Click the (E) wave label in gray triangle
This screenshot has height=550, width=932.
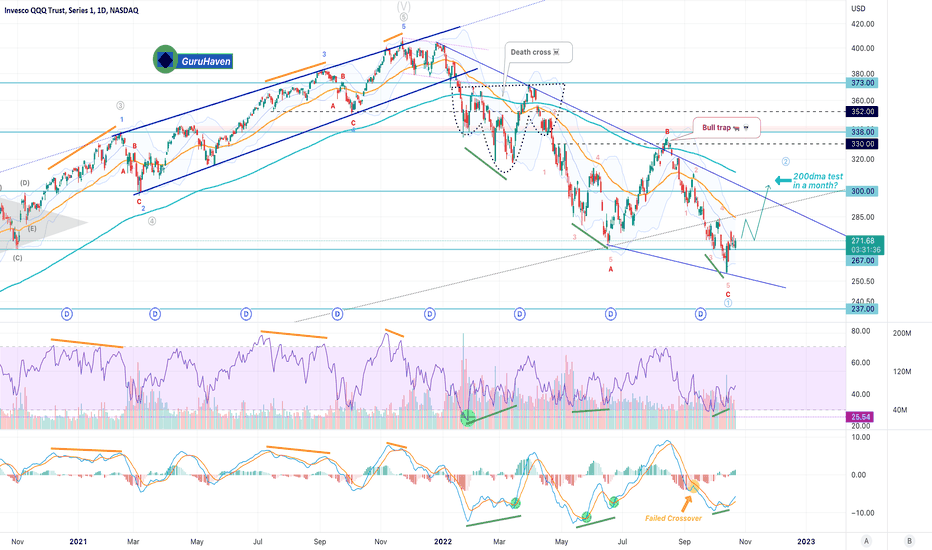tap(32, 228)
